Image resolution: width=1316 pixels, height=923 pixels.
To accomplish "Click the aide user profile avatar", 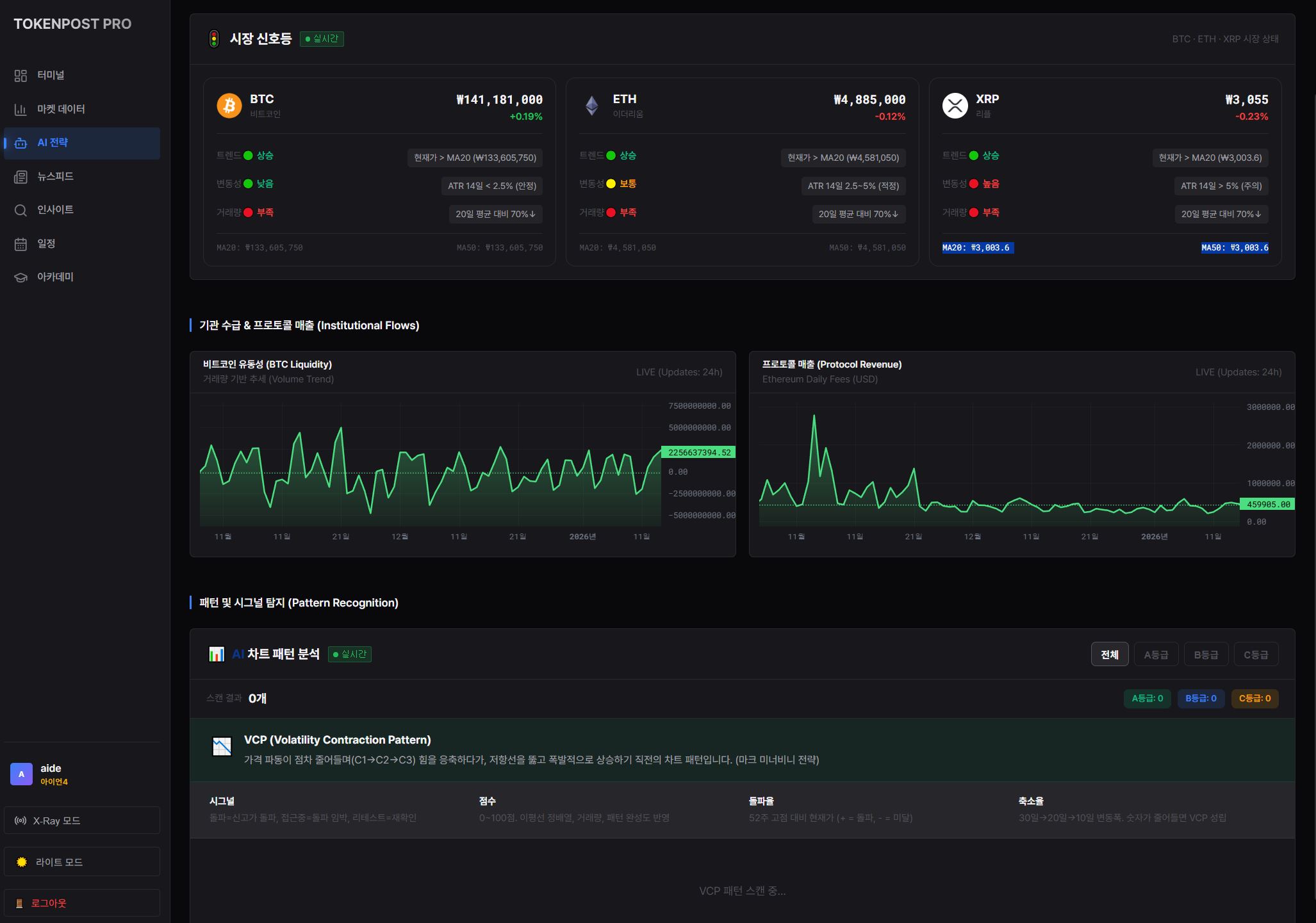I will pyautogui.click(x=21, y=774).
